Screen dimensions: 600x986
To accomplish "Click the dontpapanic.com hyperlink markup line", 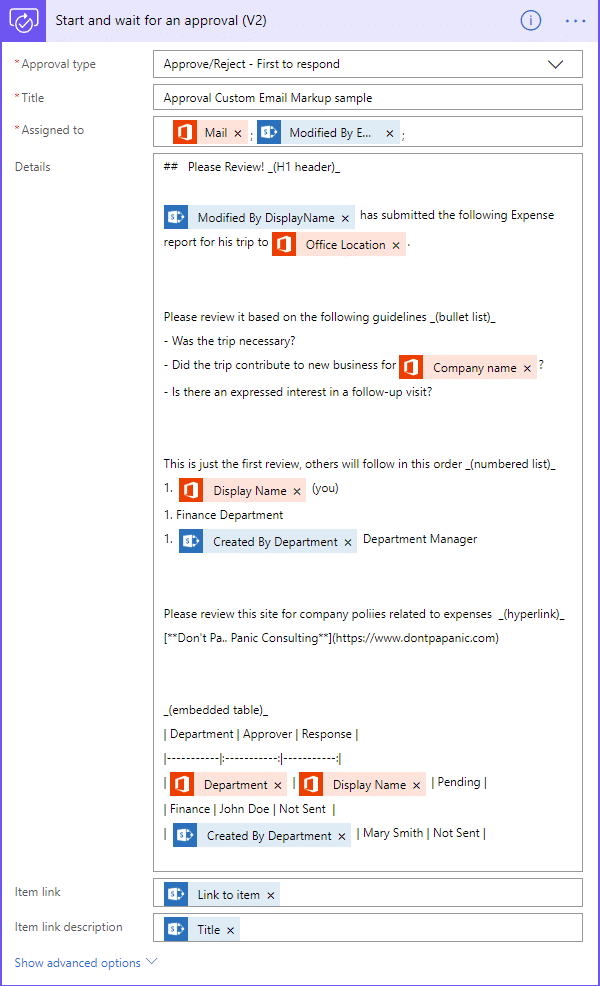I will [331, 638].
